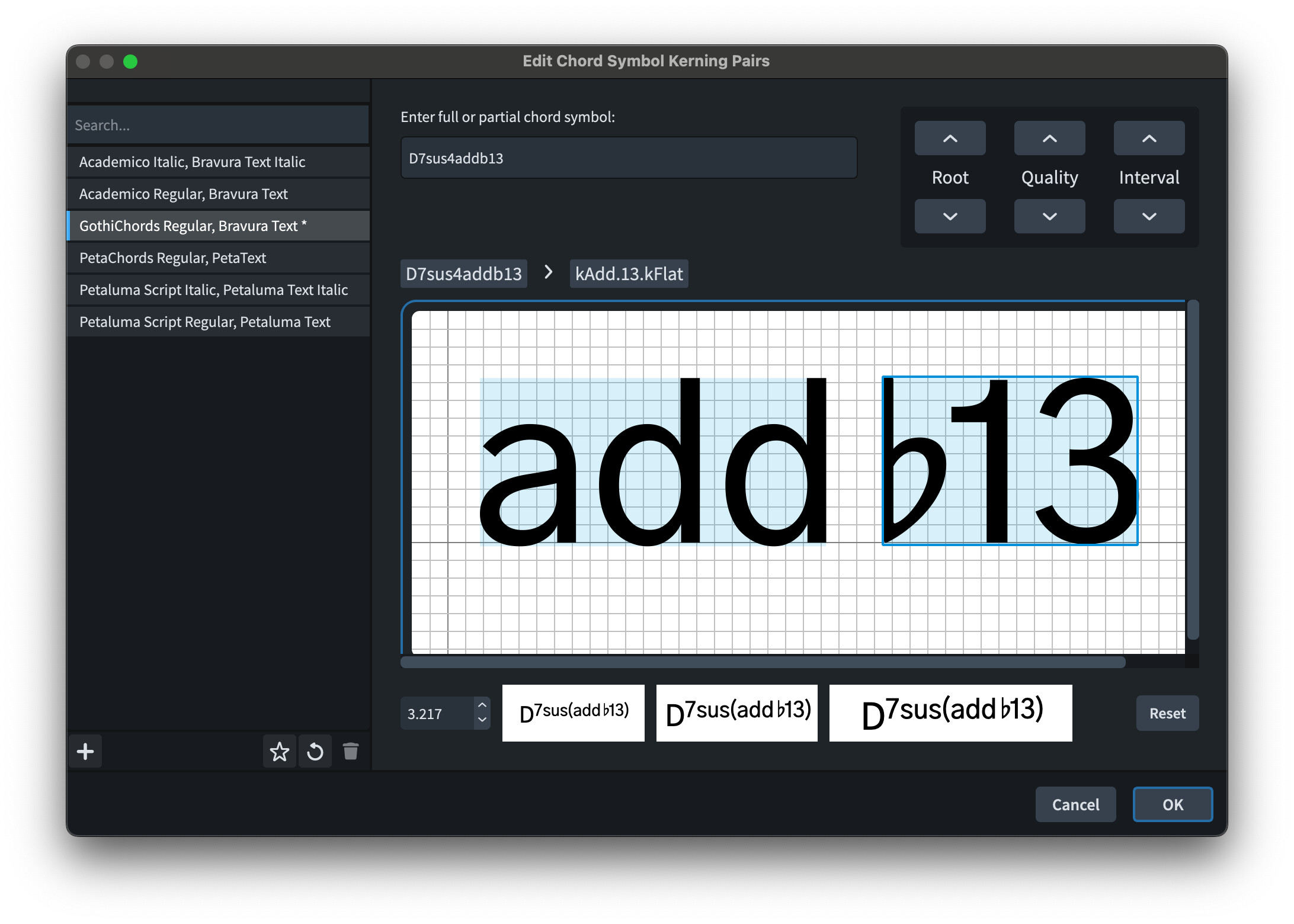Click the trash delete icon
This screenshot has width=1294, height=924.
(x=351, y=752)
